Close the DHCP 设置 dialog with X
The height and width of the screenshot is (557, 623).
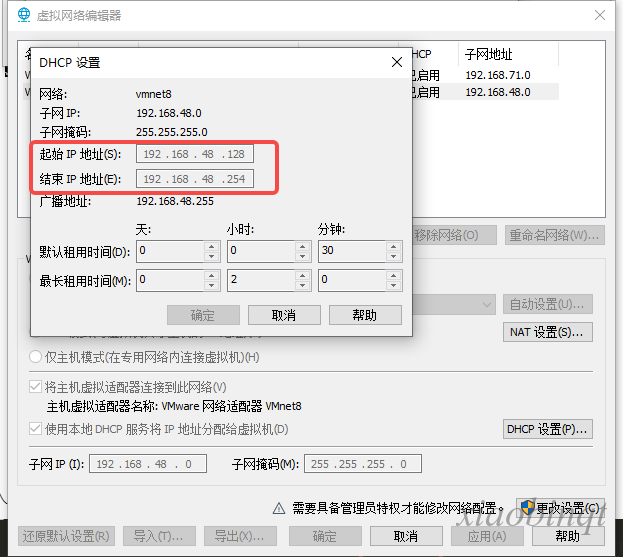[397, 62]
